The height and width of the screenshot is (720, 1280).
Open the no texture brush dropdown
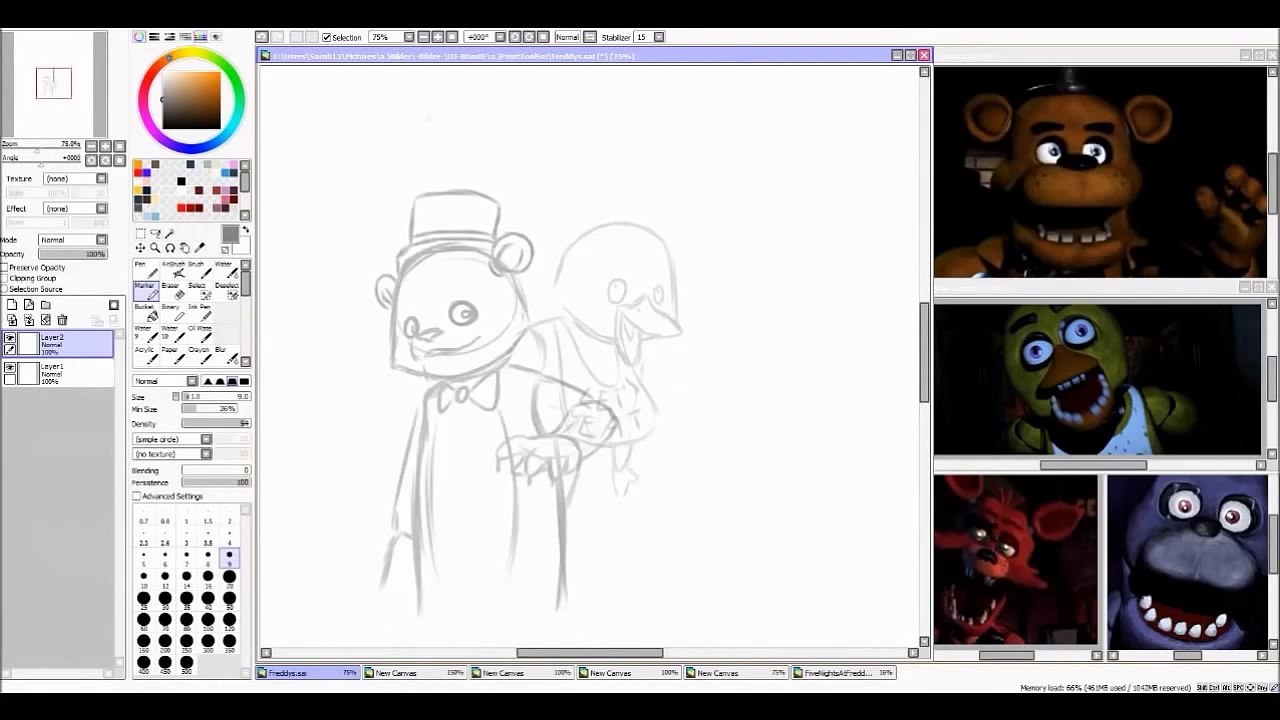click(x=172, y=454)
